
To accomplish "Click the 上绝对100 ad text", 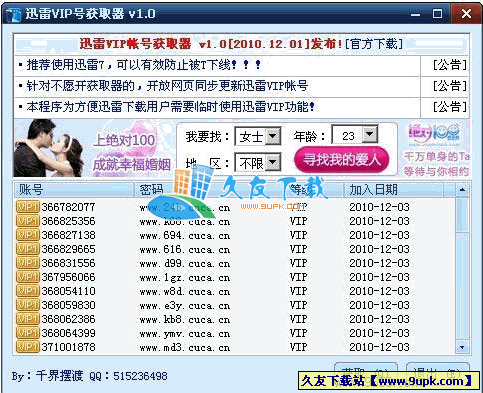I will (124, 140).
